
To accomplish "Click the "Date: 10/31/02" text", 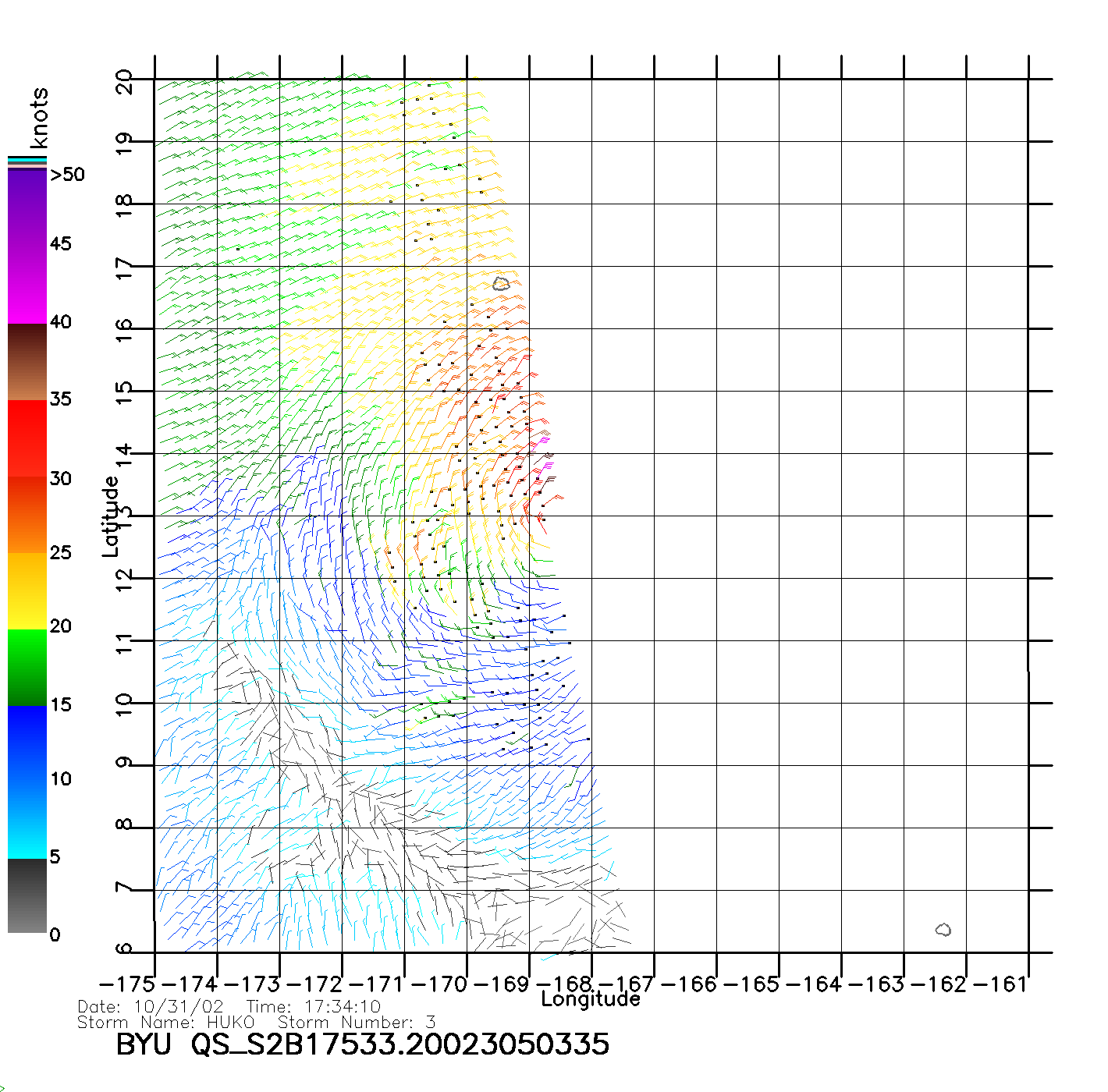I will [x=151, y=1007].
